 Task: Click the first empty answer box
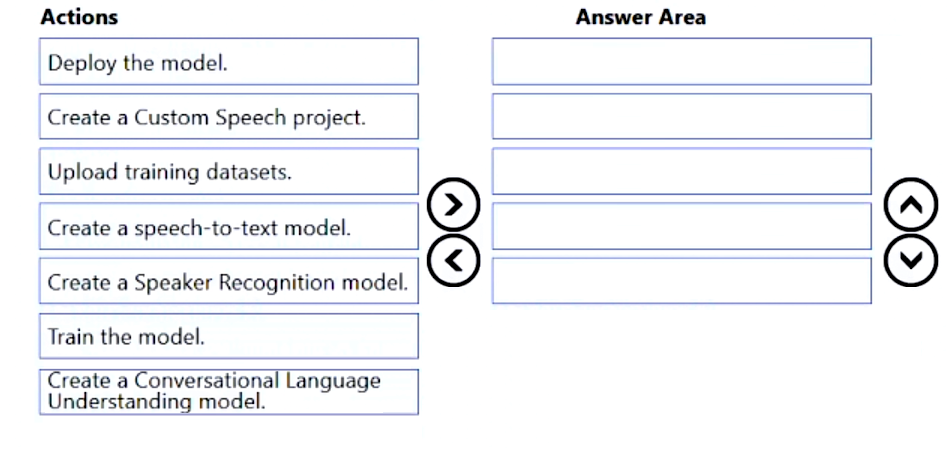pyautogui.click(x=681, y=62)
